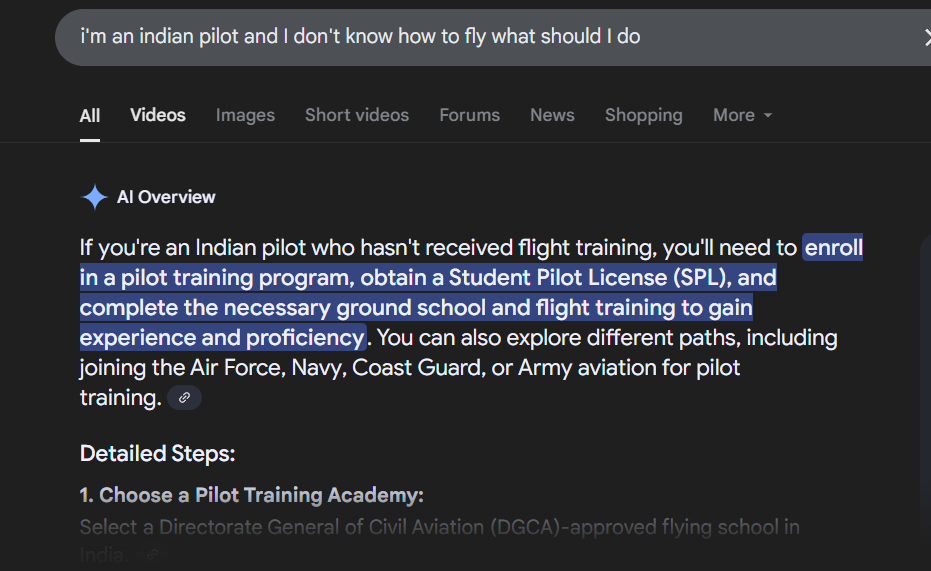Select the All results tab
This screenshot has height=571, width=931.
(x=90, y=116)
